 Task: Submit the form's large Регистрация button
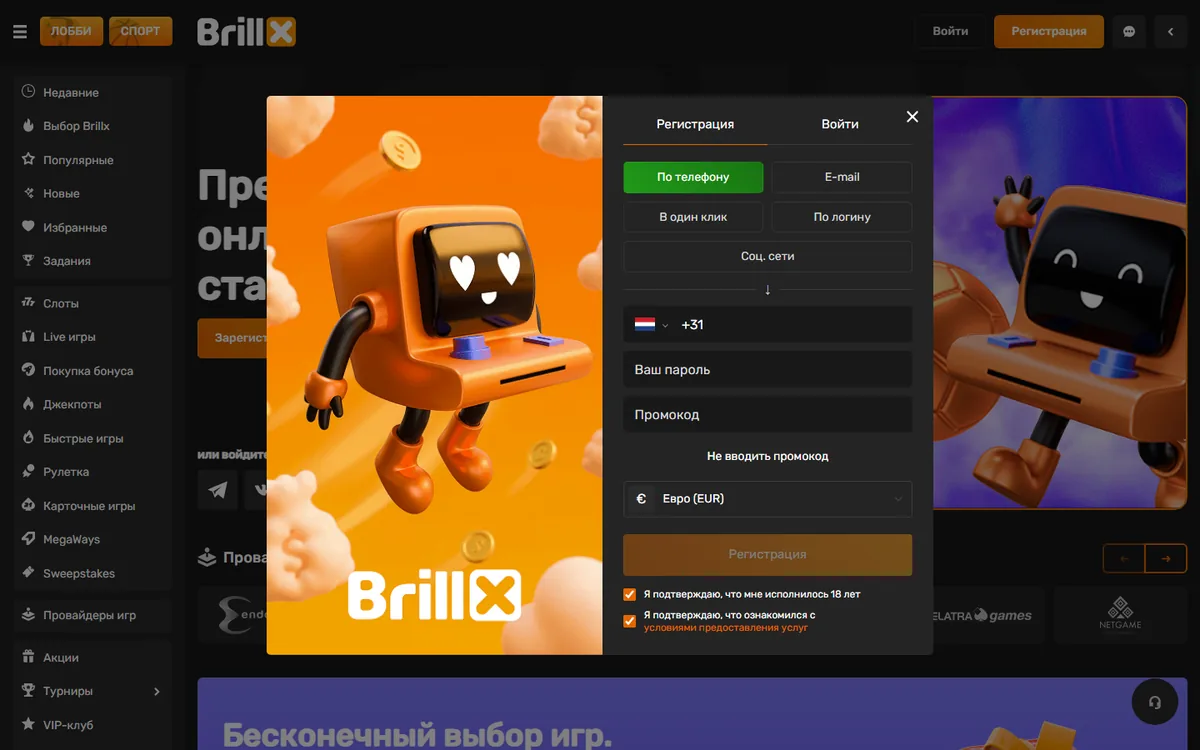767,555
